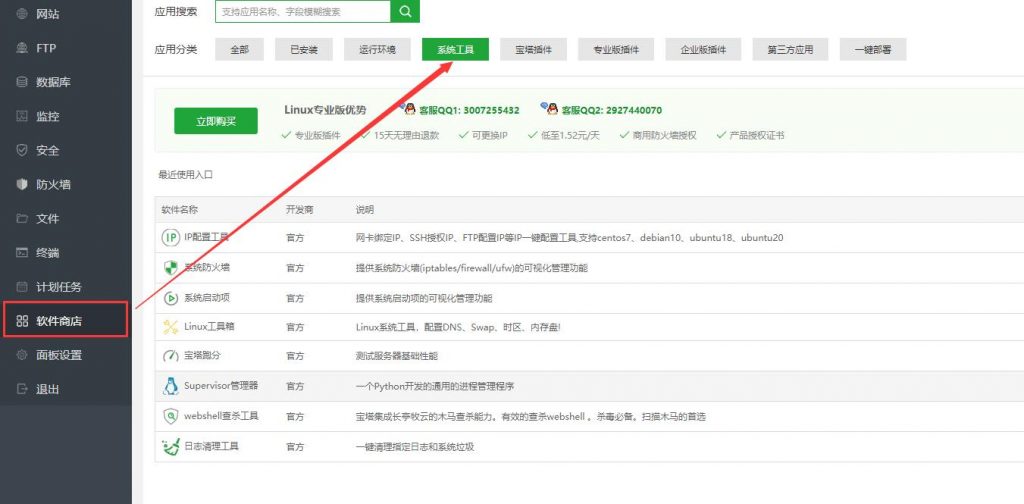Click the panel settings gear icon

[22, 354]
